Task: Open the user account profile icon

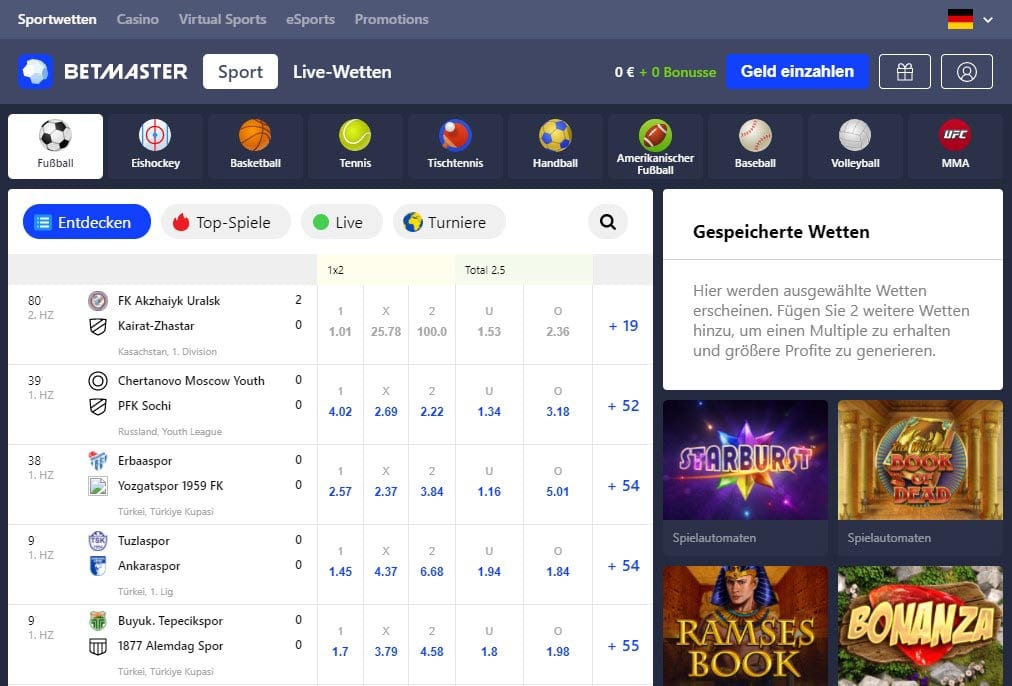Action: (966, 72)
